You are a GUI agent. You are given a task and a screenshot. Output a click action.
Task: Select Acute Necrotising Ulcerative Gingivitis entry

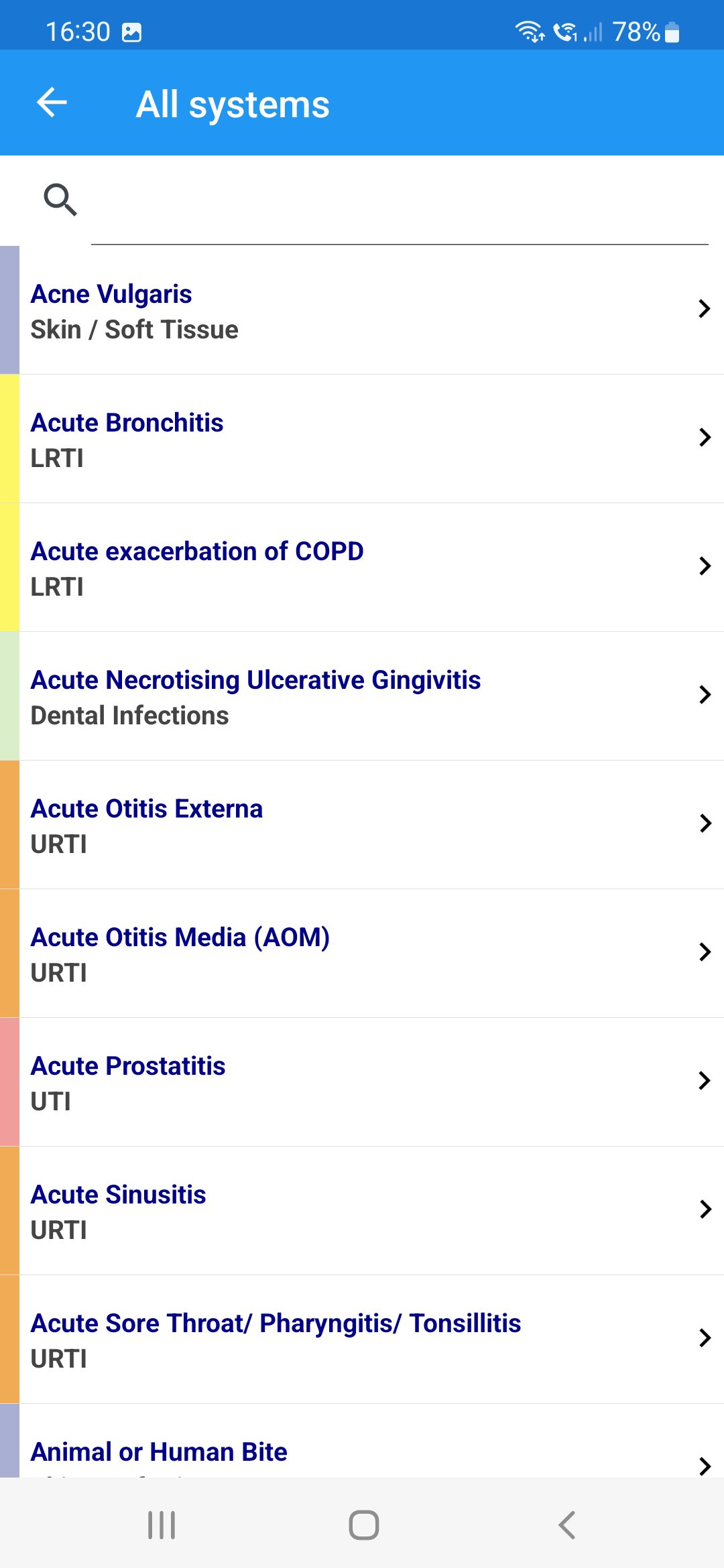255,696
